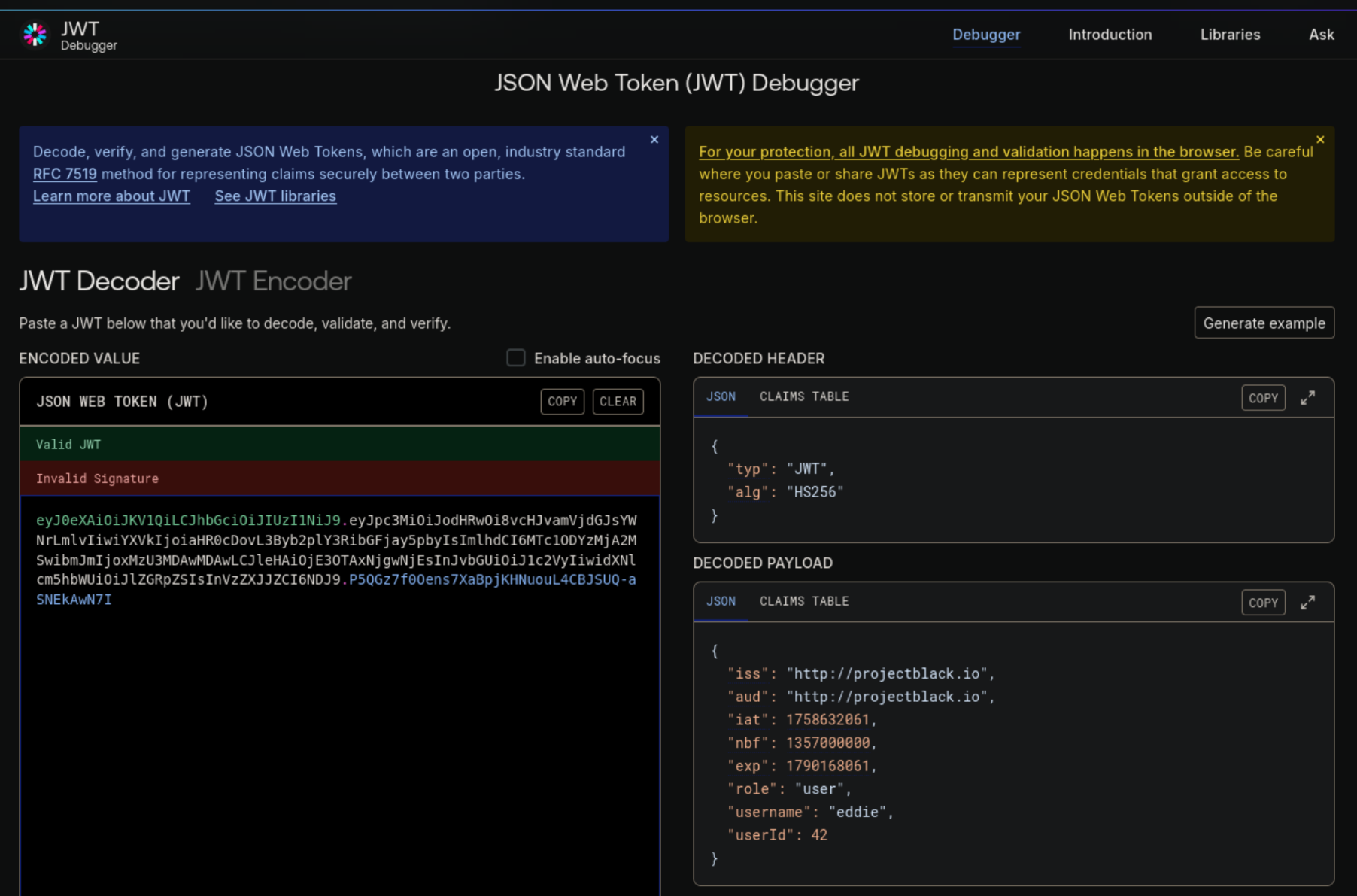Expand the Decoded Payload panel
This screenshot has width=1357, height=896.
pos(1307,603)
